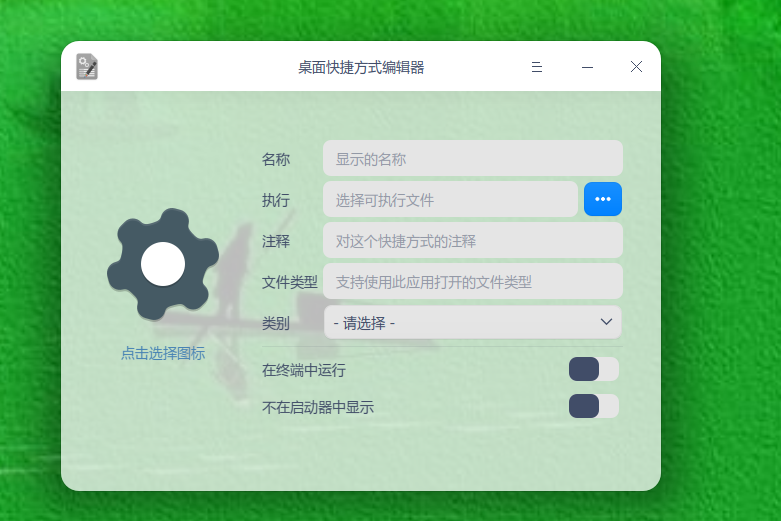Close the 桌面快捷方式编辑器 window
Image resolution: width=781 pixels, height=521 pixels.
coord(636,67)
